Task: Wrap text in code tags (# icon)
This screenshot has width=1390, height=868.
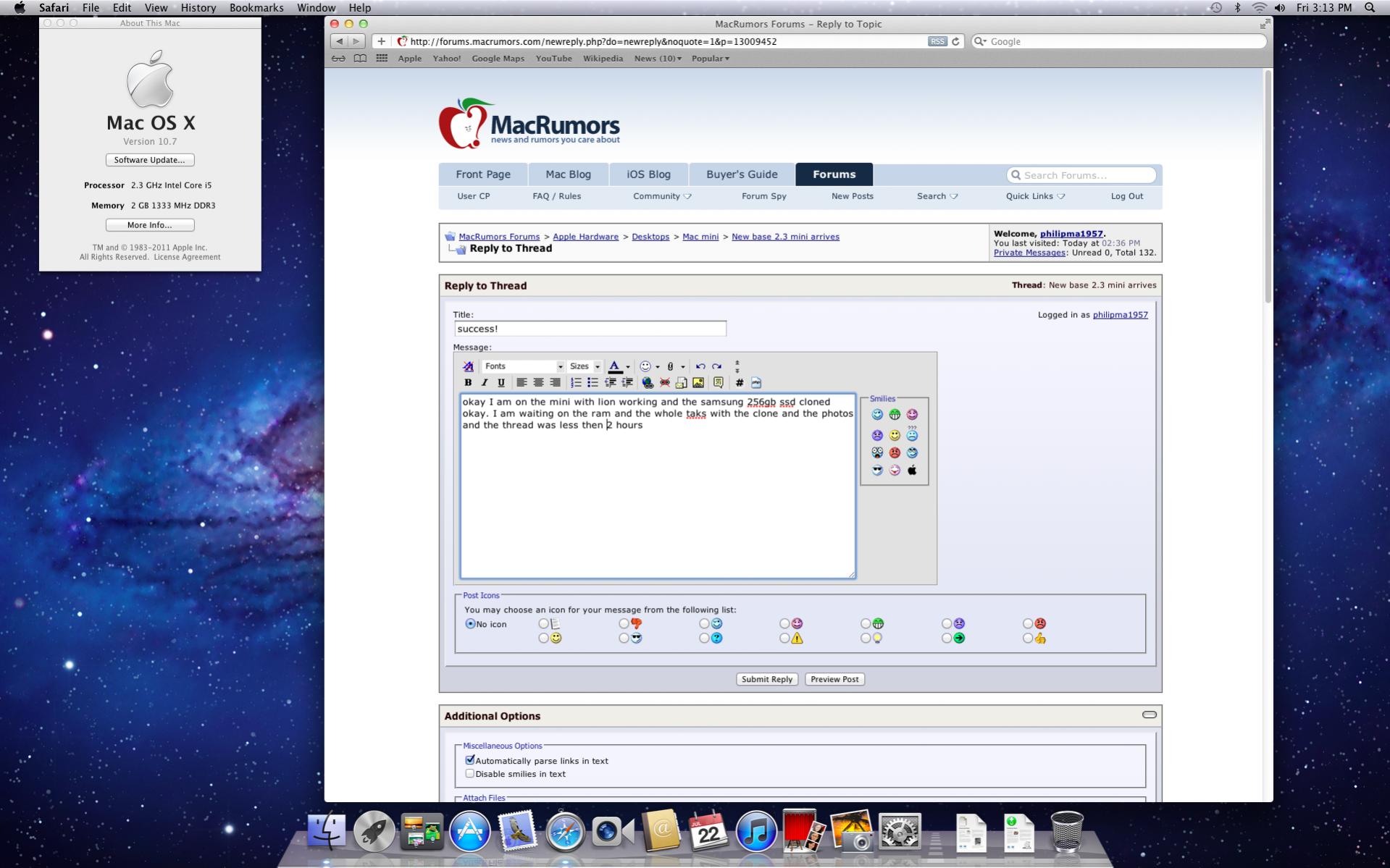Action: point(740,382)
